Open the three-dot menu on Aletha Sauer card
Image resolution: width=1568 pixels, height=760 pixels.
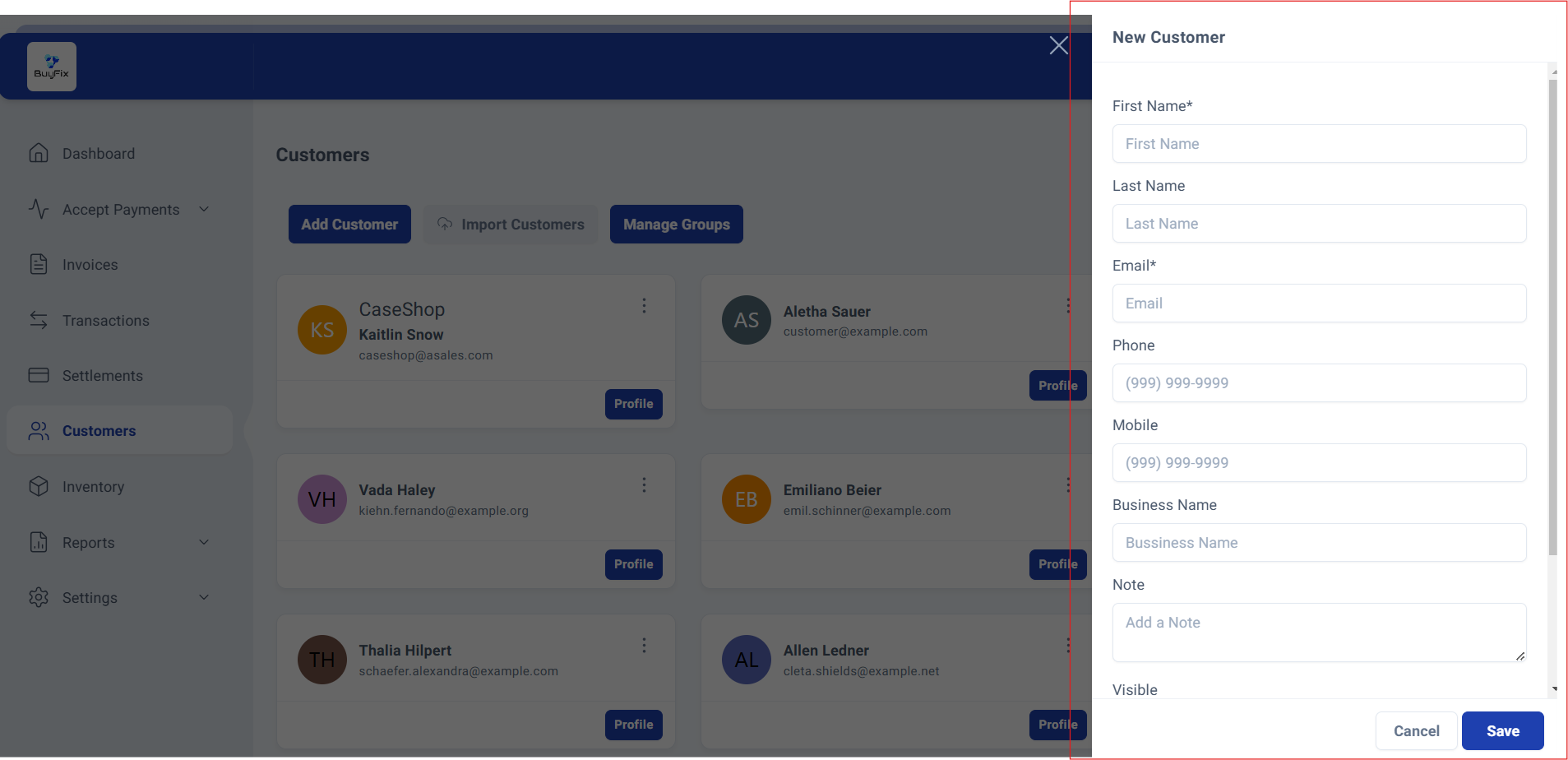1068,306
